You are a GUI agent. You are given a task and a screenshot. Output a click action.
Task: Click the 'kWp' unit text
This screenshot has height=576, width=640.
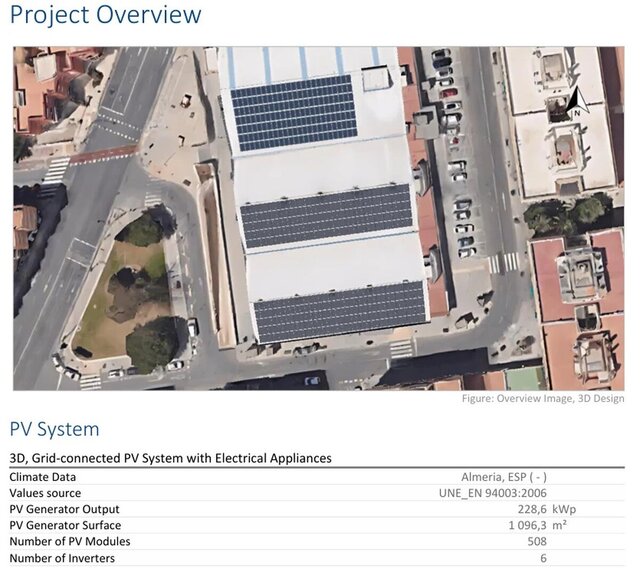pyautogui.click(x=564, y=509)
